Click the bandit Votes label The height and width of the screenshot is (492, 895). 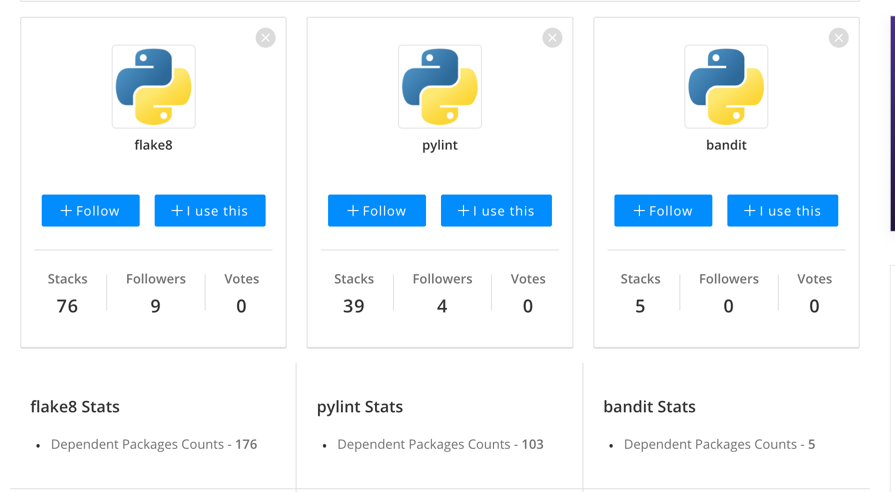coord(815,279)
